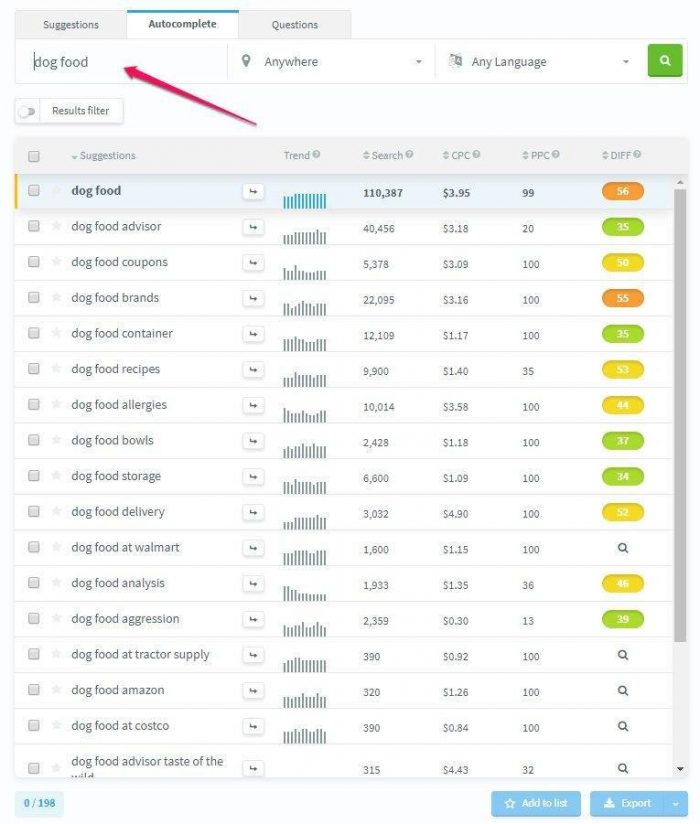This screenshot has width=700, height=824.
Task: Tick the checkbox for dog food brands
Action: (x=34, y=297)
